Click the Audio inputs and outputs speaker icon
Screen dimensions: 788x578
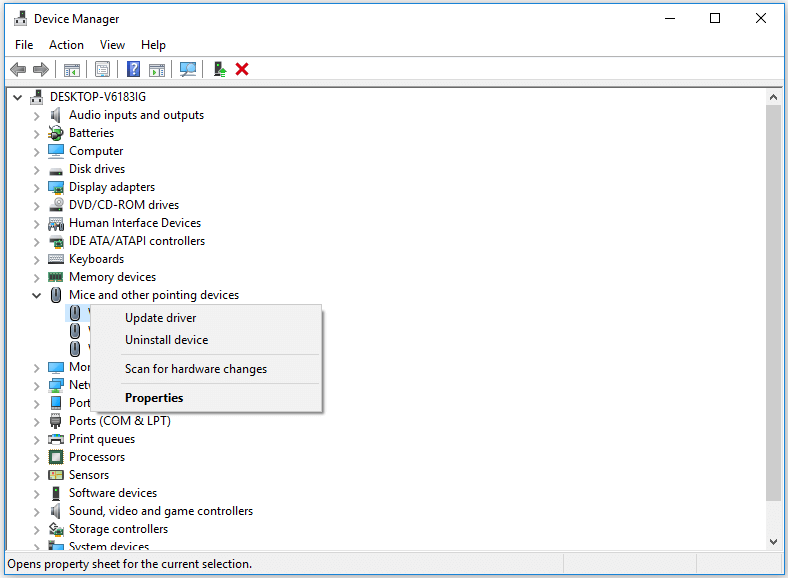click(56, 115)
